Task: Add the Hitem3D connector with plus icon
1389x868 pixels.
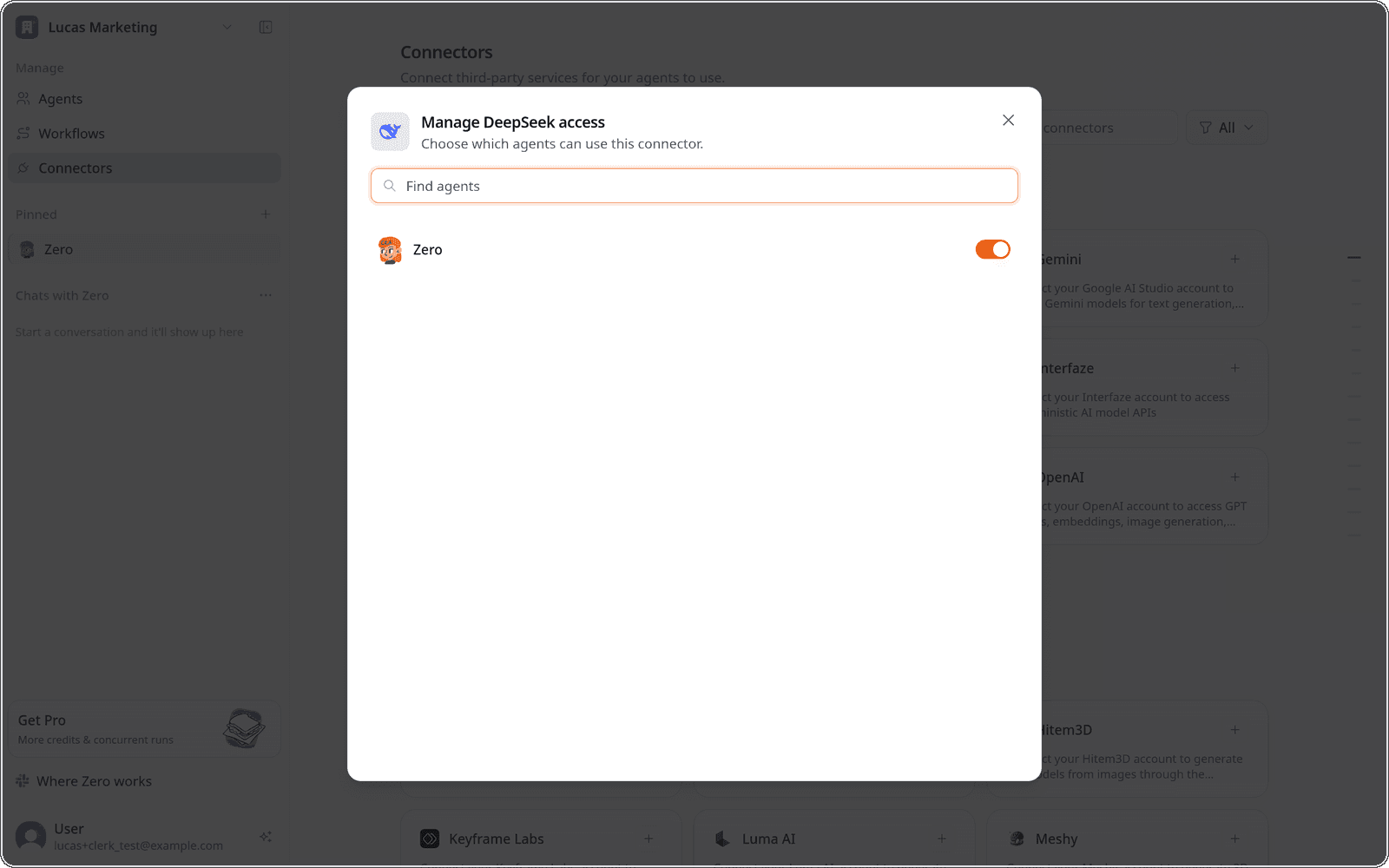Action: pos(1234,730)
